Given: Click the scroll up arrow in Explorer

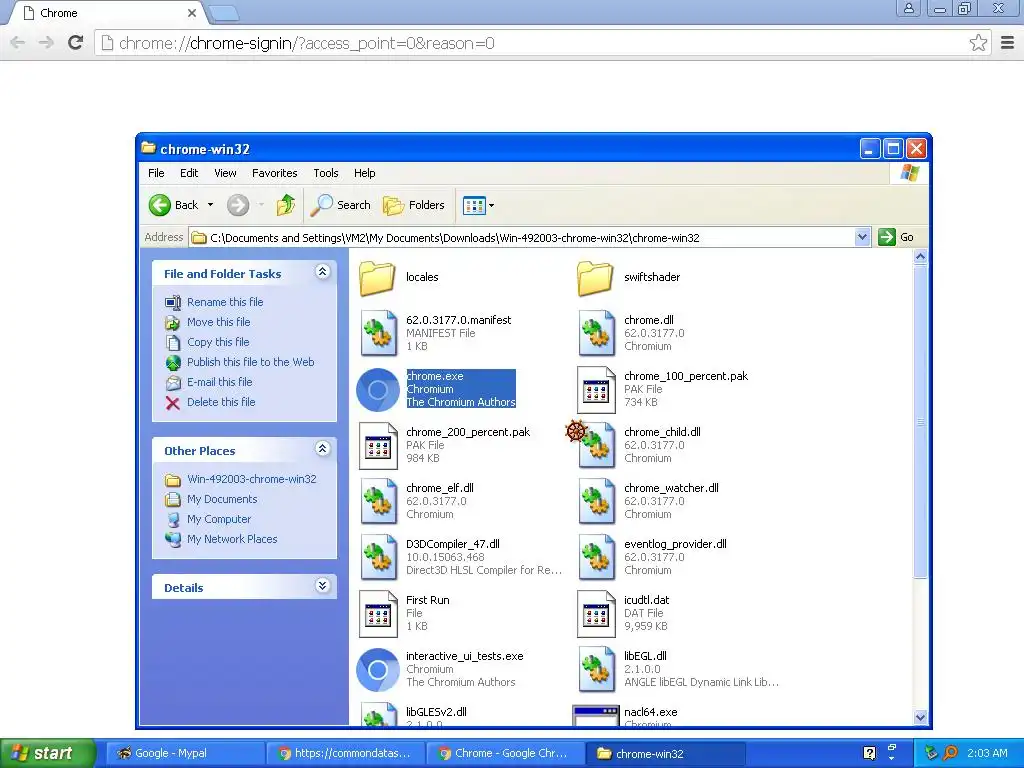Looking at the screenshot, I should [920, 257].
